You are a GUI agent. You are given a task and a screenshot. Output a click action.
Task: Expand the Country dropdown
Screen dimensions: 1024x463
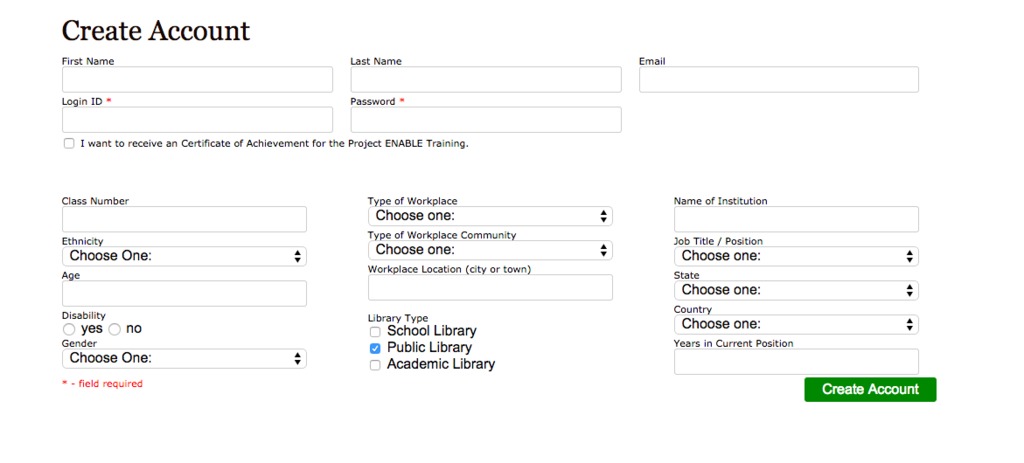pos(796,325)
